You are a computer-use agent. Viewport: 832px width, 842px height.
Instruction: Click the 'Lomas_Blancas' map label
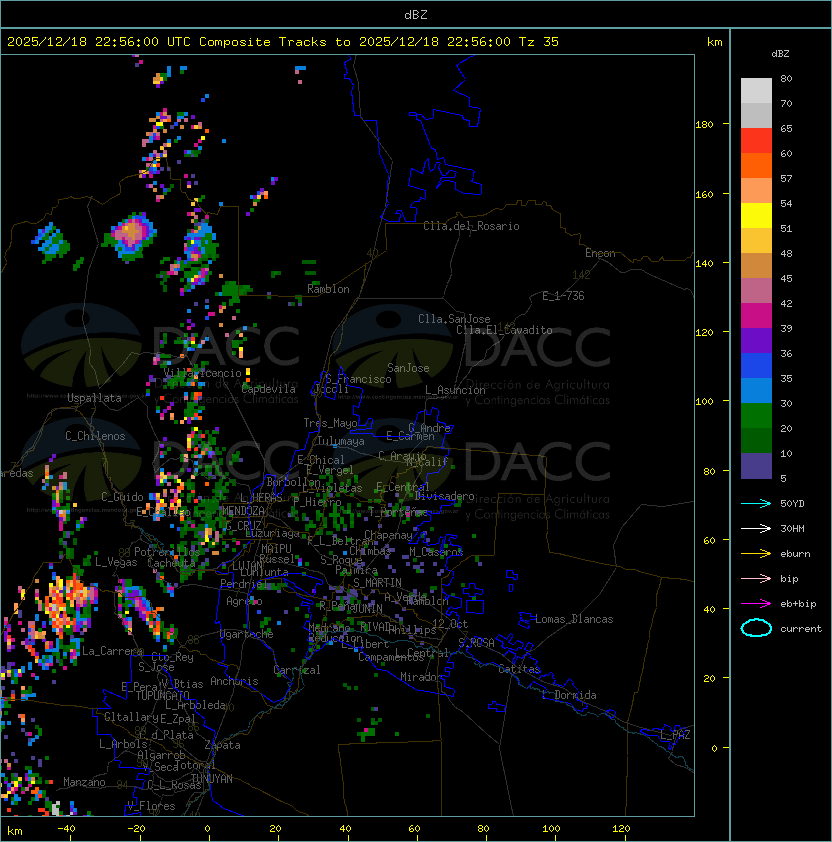click(574, 619)
